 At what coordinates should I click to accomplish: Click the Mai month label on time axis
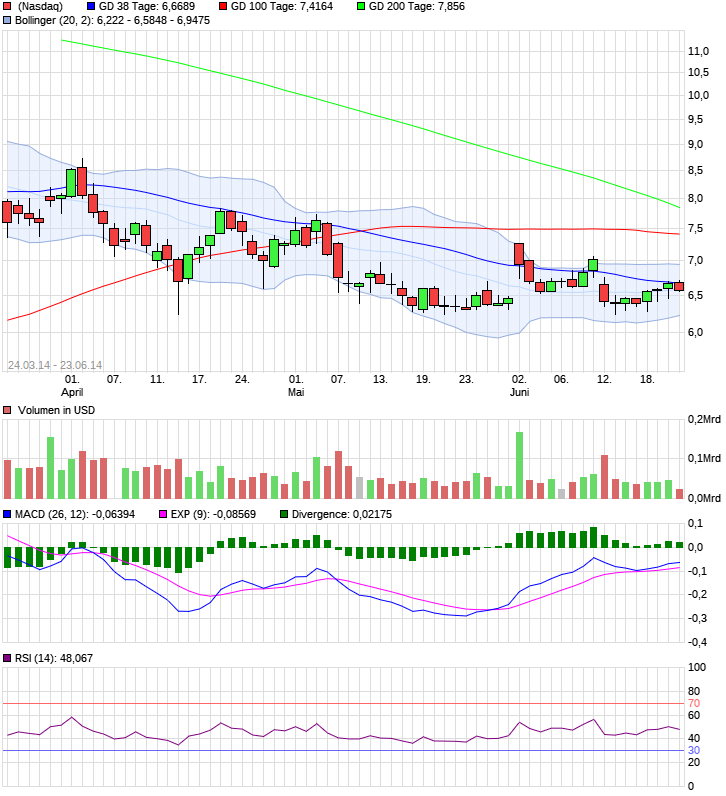click(296, 392)
